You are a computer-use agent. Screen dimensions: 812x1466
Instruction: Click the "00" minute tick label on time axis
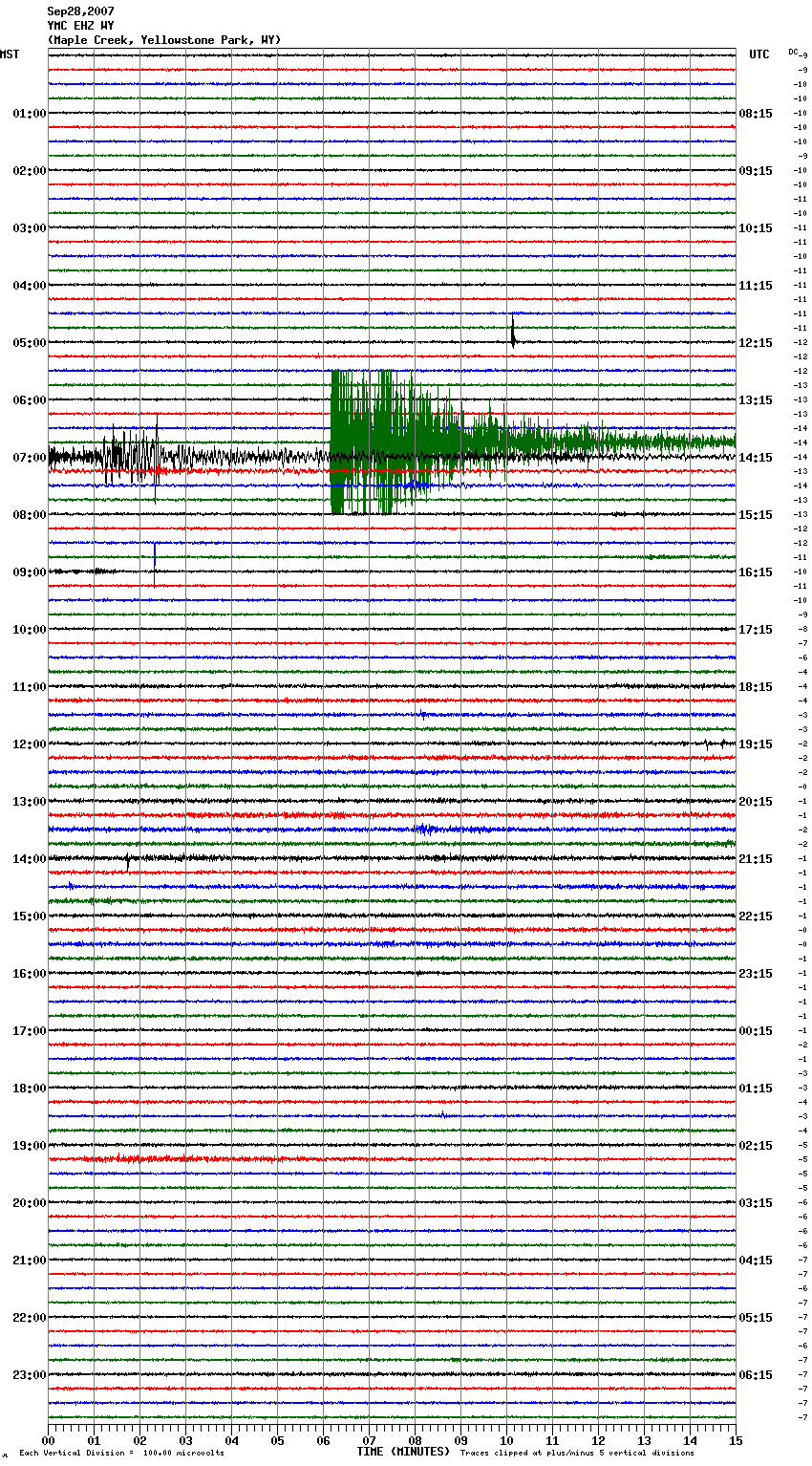click(48, 1440)
